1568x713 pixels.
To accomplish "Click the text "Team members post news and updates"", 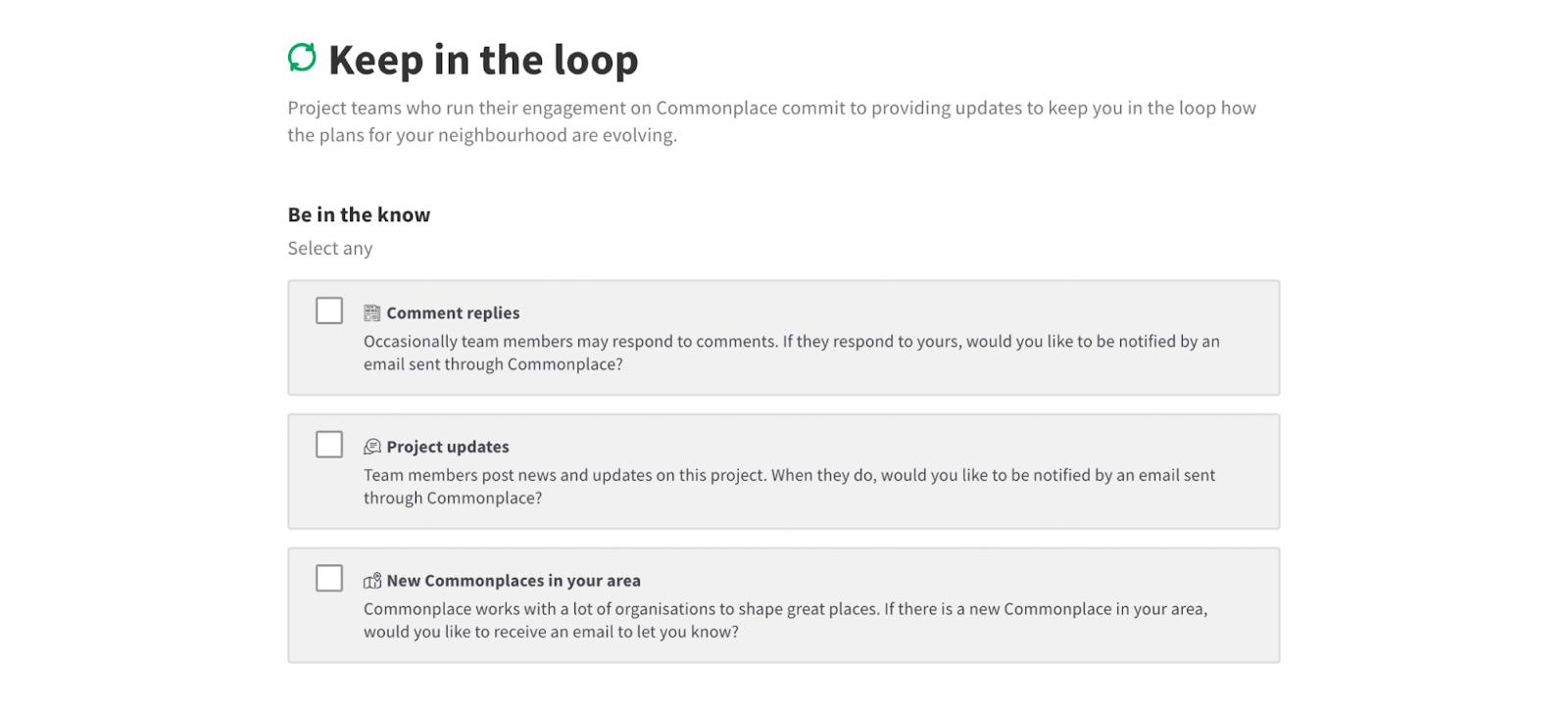I will tap(510, 475).
